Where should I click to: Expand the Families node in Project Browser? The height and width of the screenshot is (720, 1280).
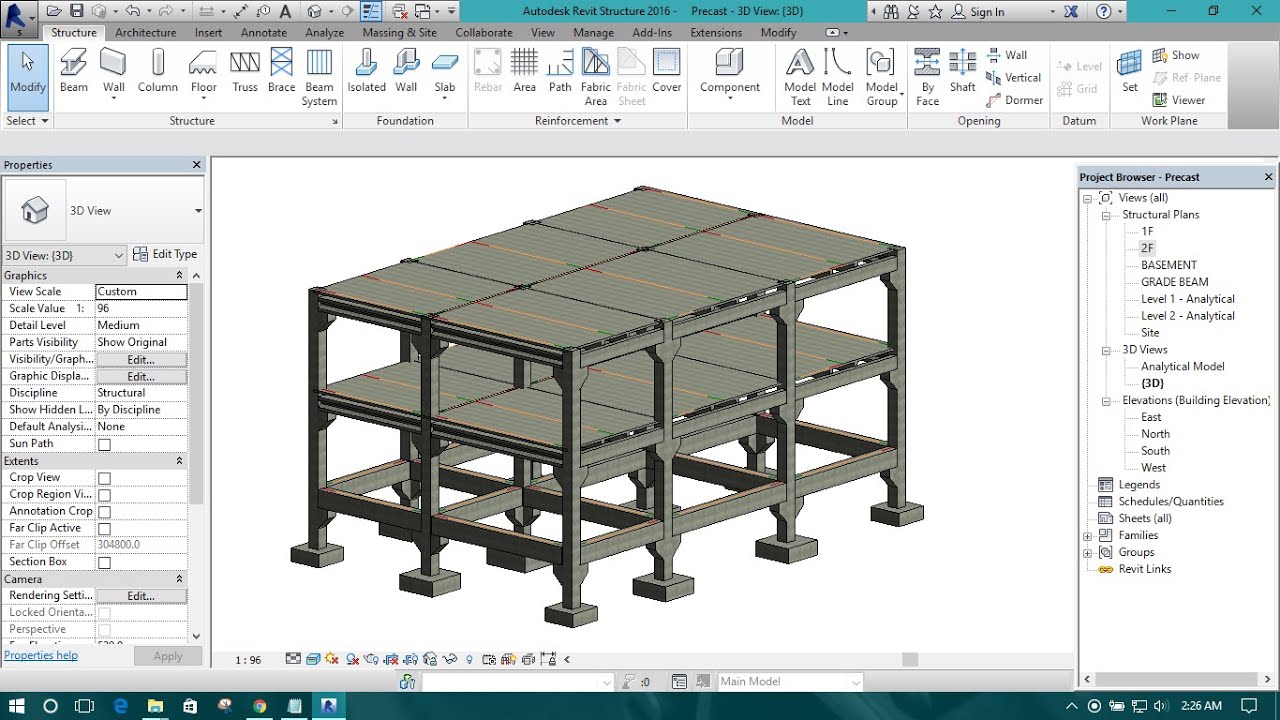click(1087, 535)
